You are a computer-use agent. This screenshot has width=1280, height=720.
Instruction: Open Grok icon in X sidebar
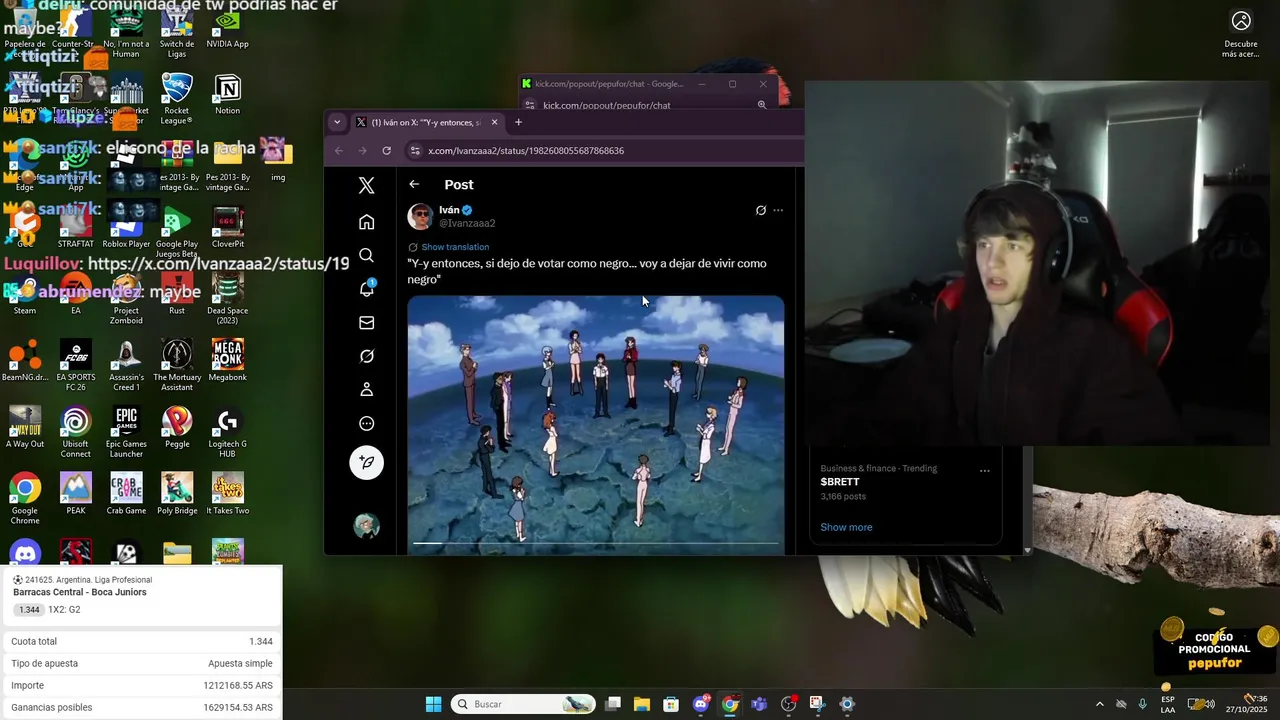(x=366, y=356)
